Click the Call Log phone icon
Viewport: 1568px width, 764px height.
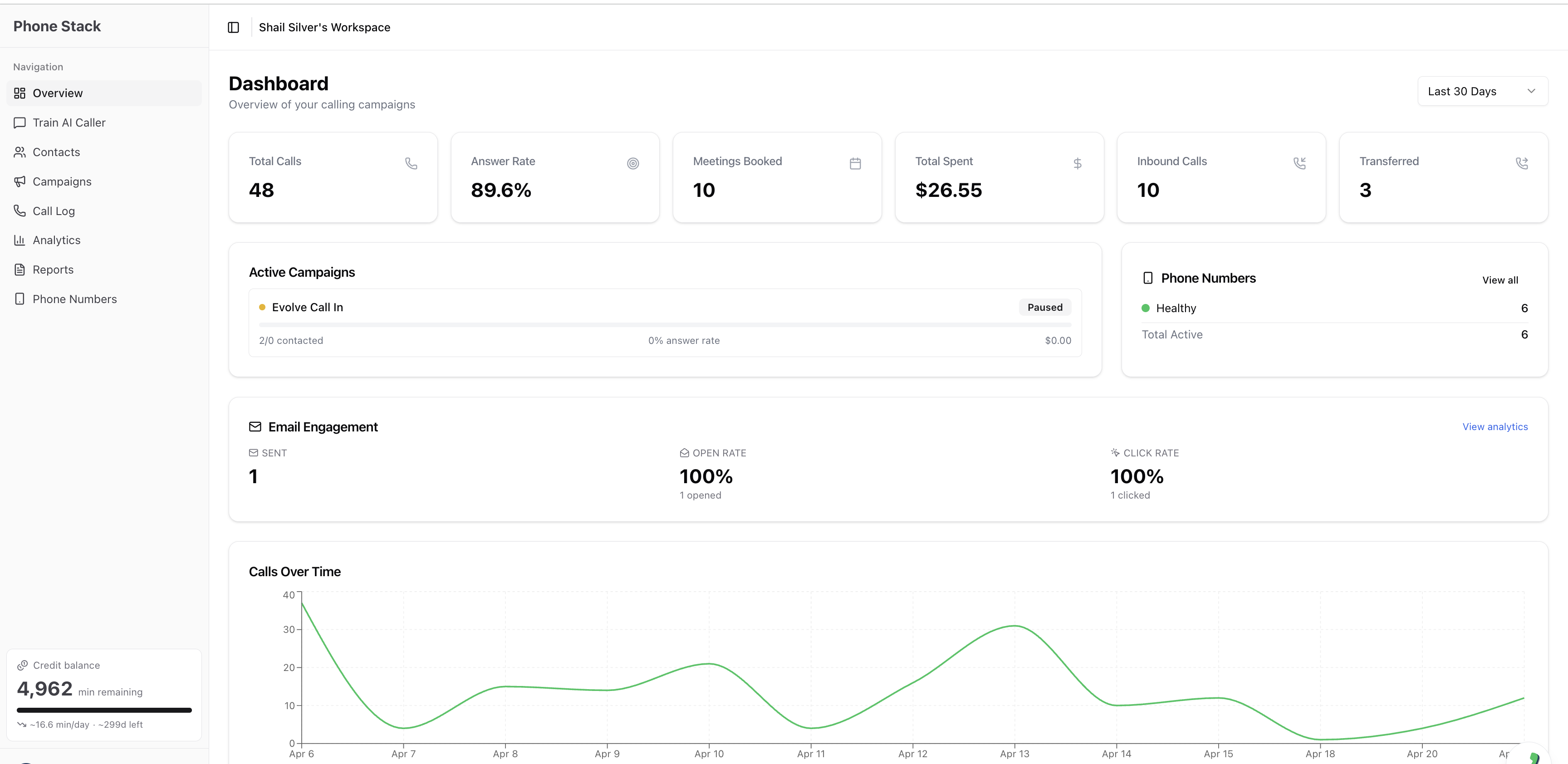20,211
